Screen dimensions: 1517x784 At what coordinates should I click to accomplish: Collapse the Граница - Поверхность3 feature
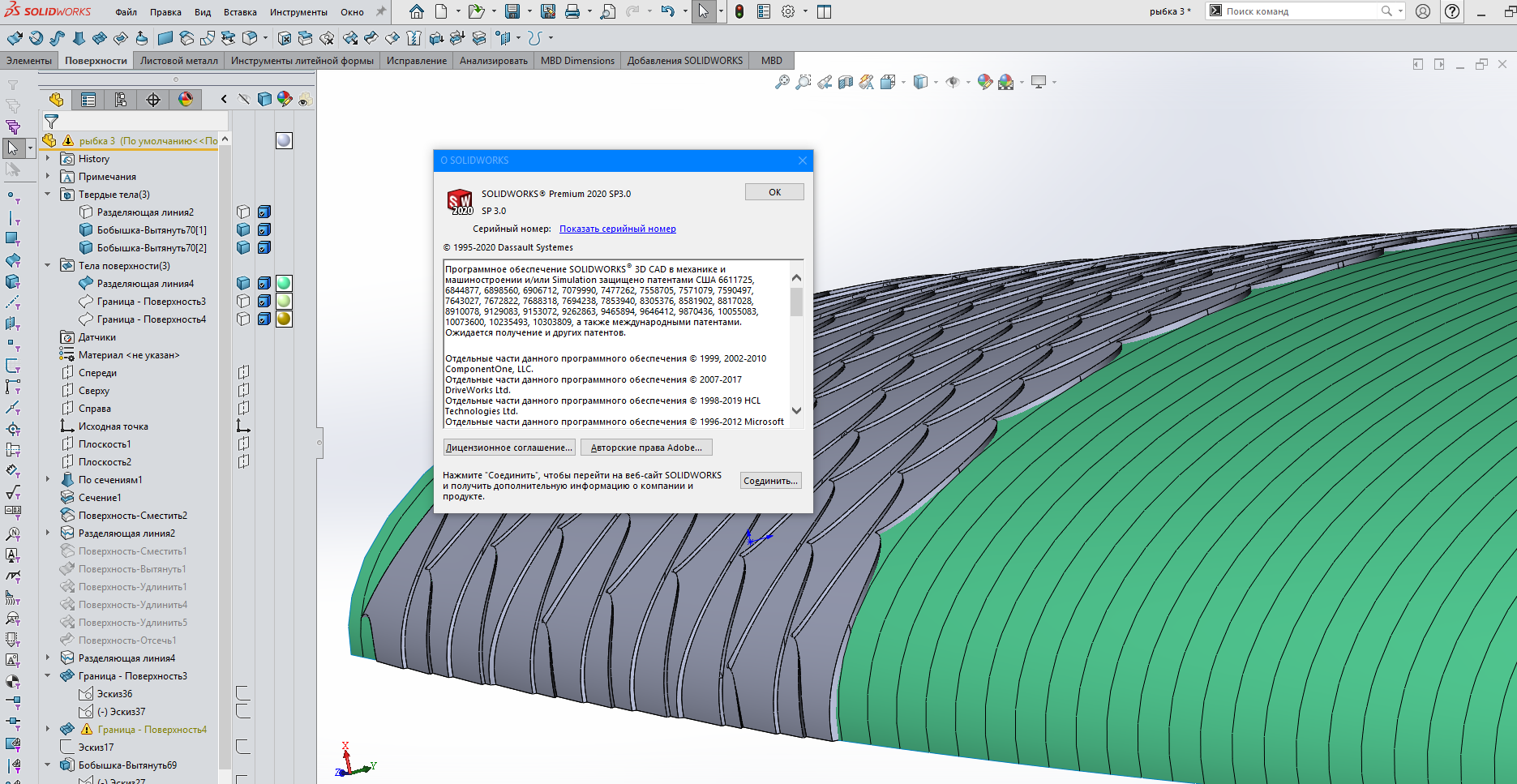coord(48,676)
